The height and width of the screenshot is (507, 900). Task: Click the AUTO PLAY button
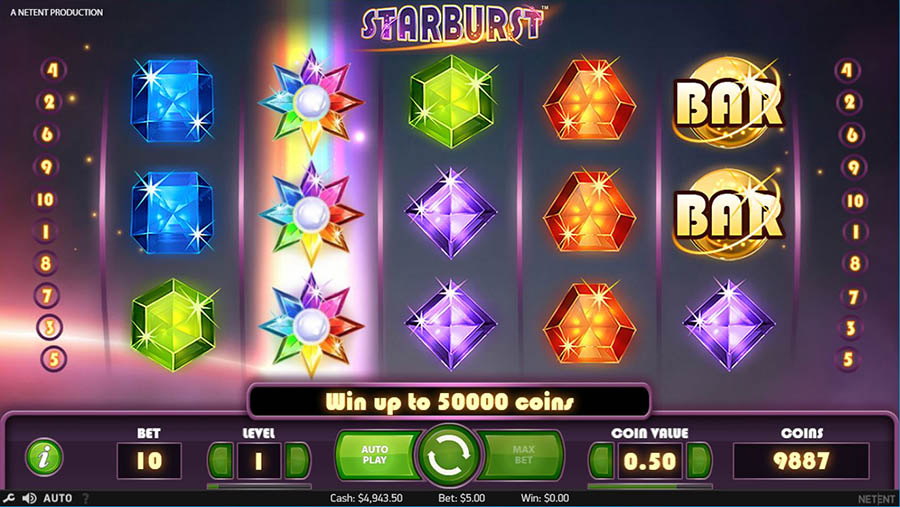pyautogui.click(x=376, y=455)
